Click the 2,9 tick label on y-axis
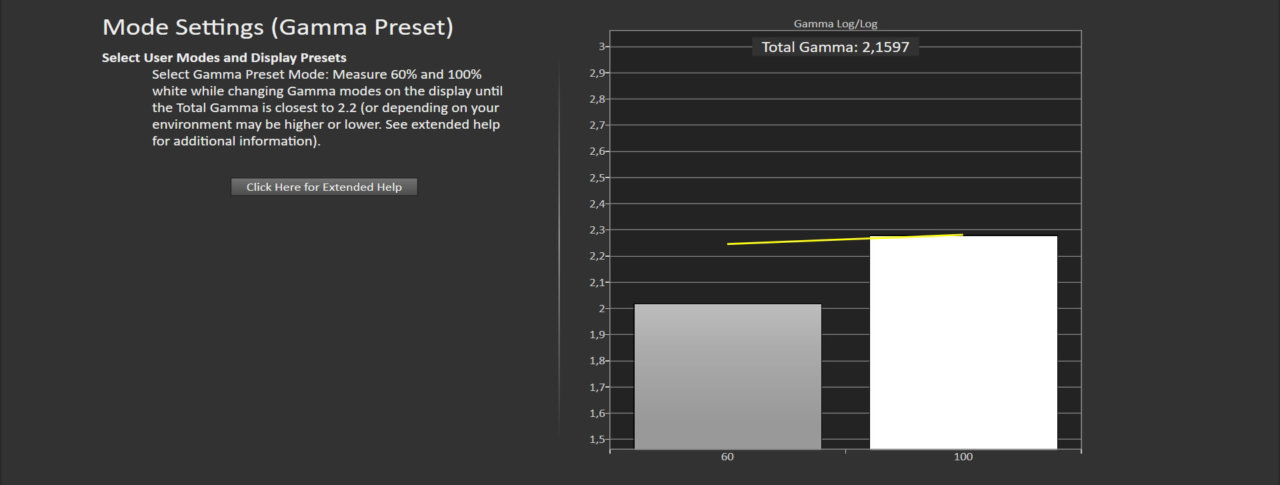 pos(597,73)
